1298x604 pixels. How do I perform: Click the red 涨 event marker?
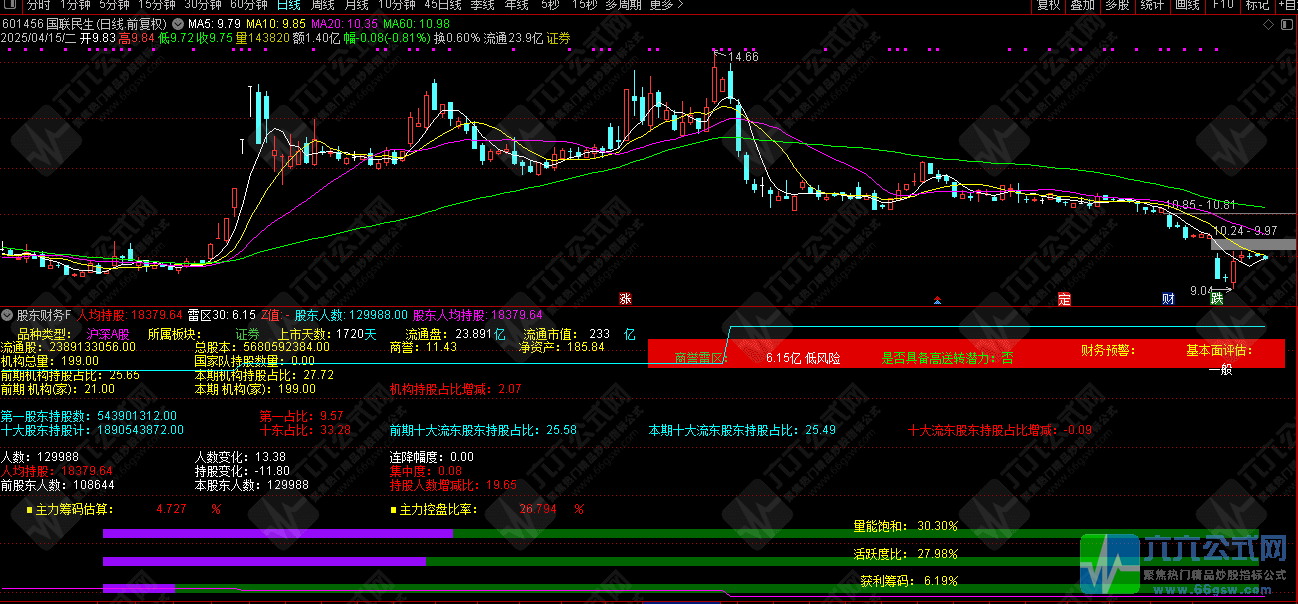pos(625,298)
